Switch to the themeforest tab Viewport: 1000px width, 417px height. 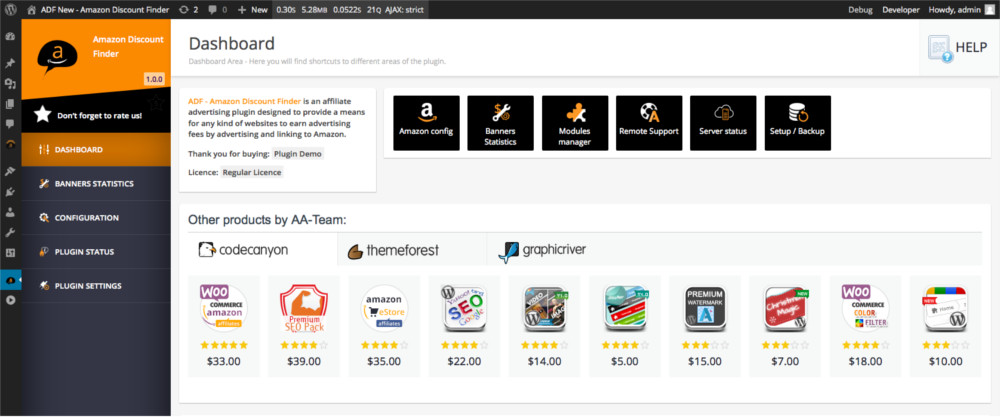tap(412, 249)
